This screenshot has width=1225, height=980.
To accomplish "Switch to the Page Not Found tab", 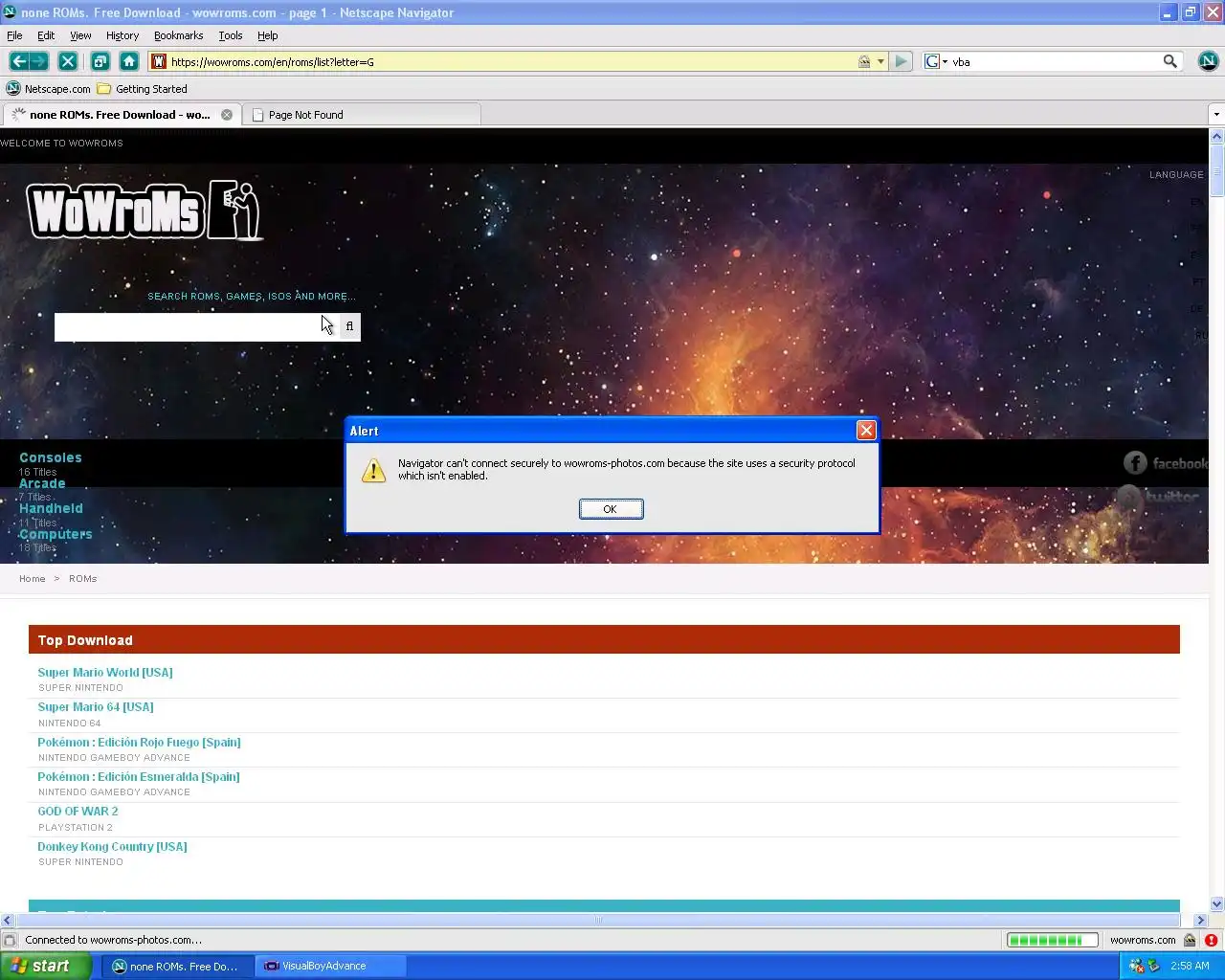I will (362, 115).
